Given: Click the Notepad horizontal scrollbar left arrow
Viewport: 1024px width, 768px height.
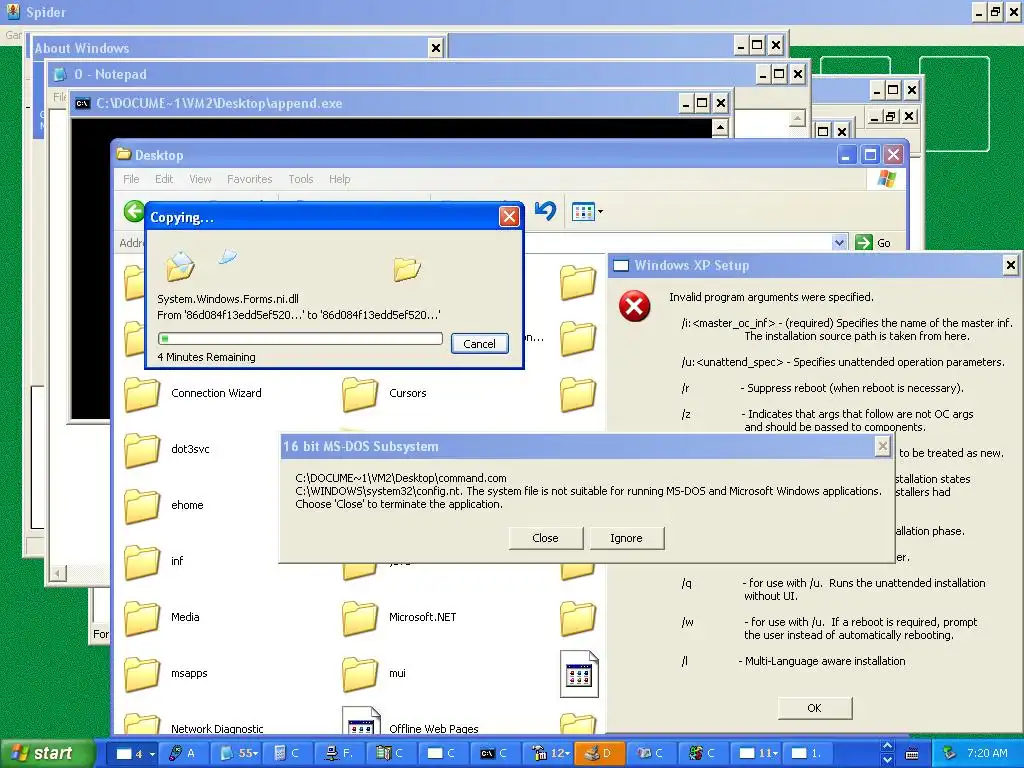Looking at the screenshot, I should click(x=58, y=573).
